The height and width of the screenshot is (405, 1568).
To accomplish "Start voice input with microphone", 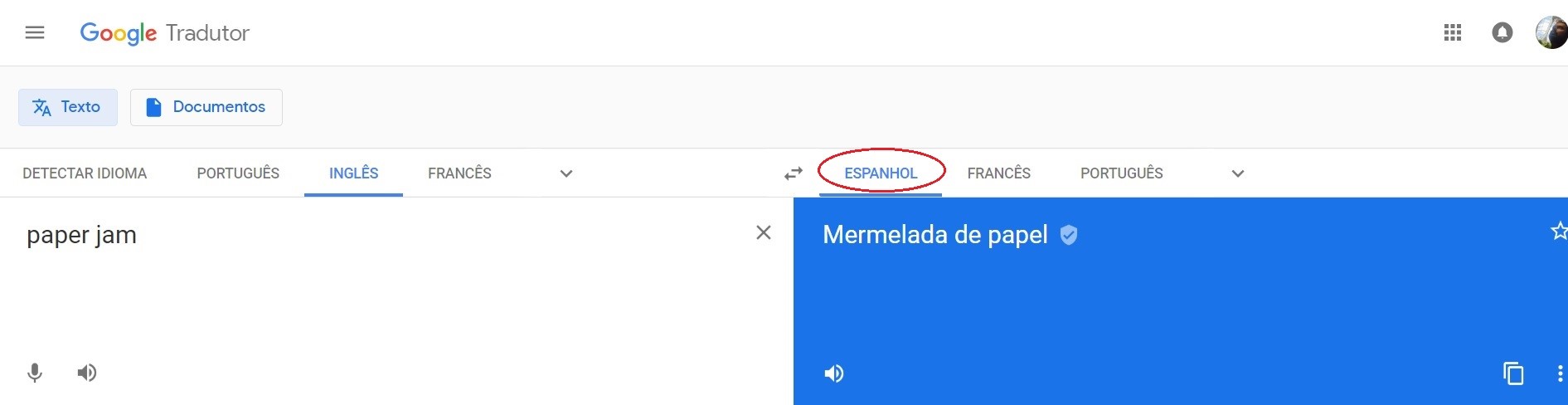I will click(35, 373).
